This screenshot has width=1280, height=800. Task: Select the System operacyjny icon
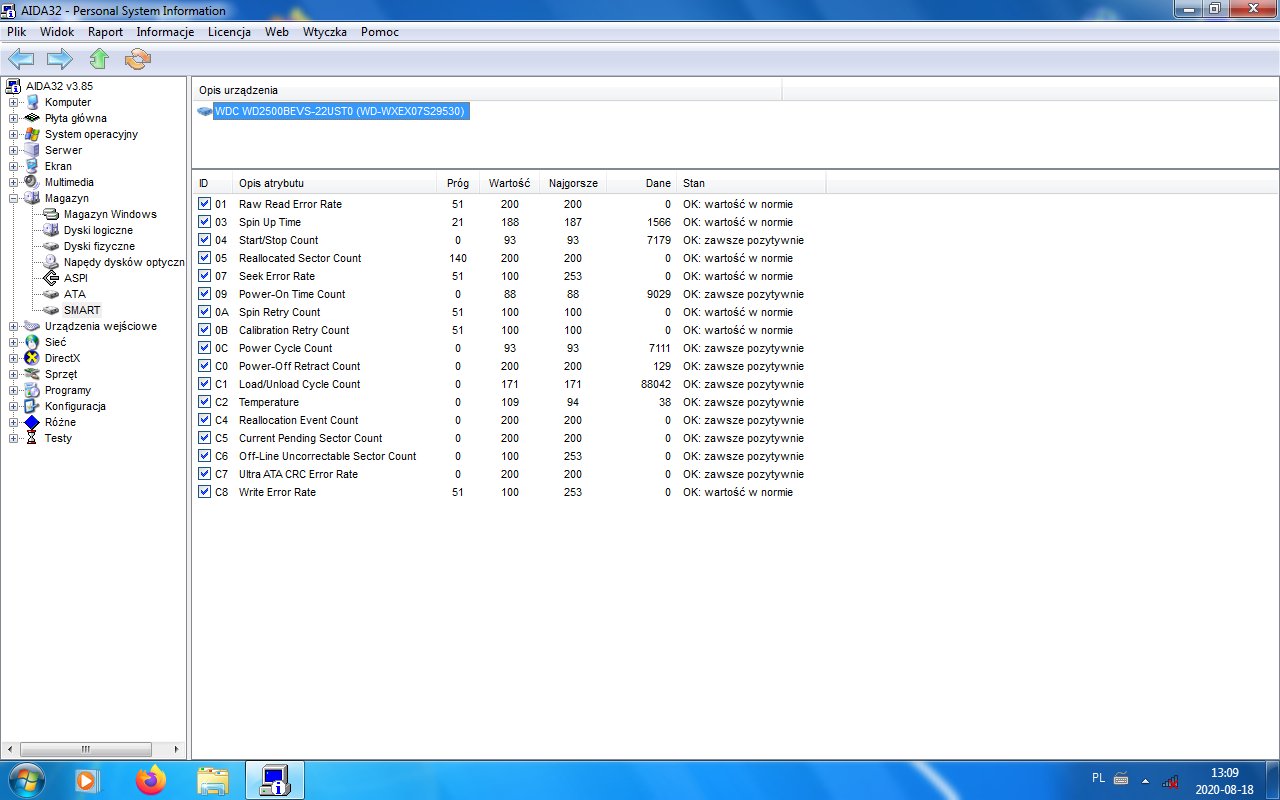[32, 134]
